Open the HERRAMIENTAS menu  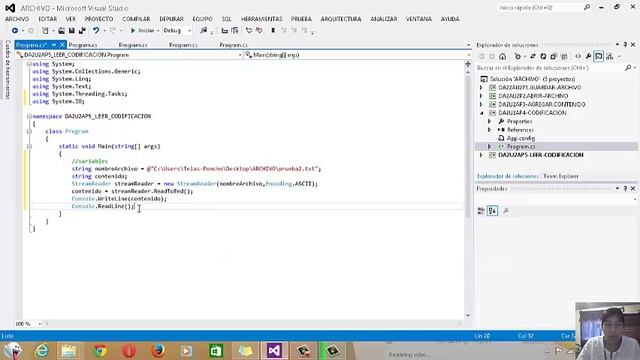point(262,19)
